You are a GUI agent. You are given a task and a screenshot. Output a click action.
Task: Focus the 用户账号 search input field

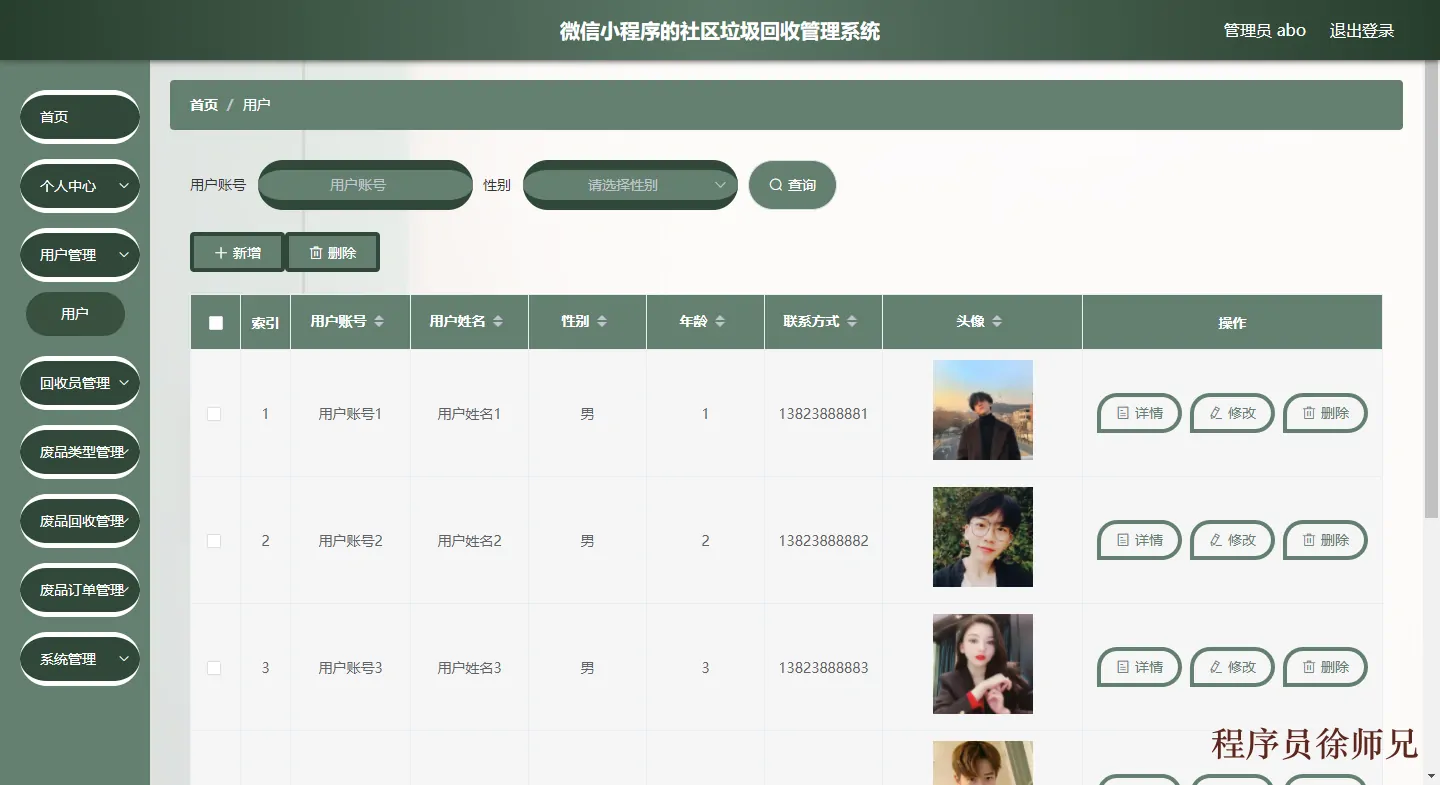coord(365,185)
